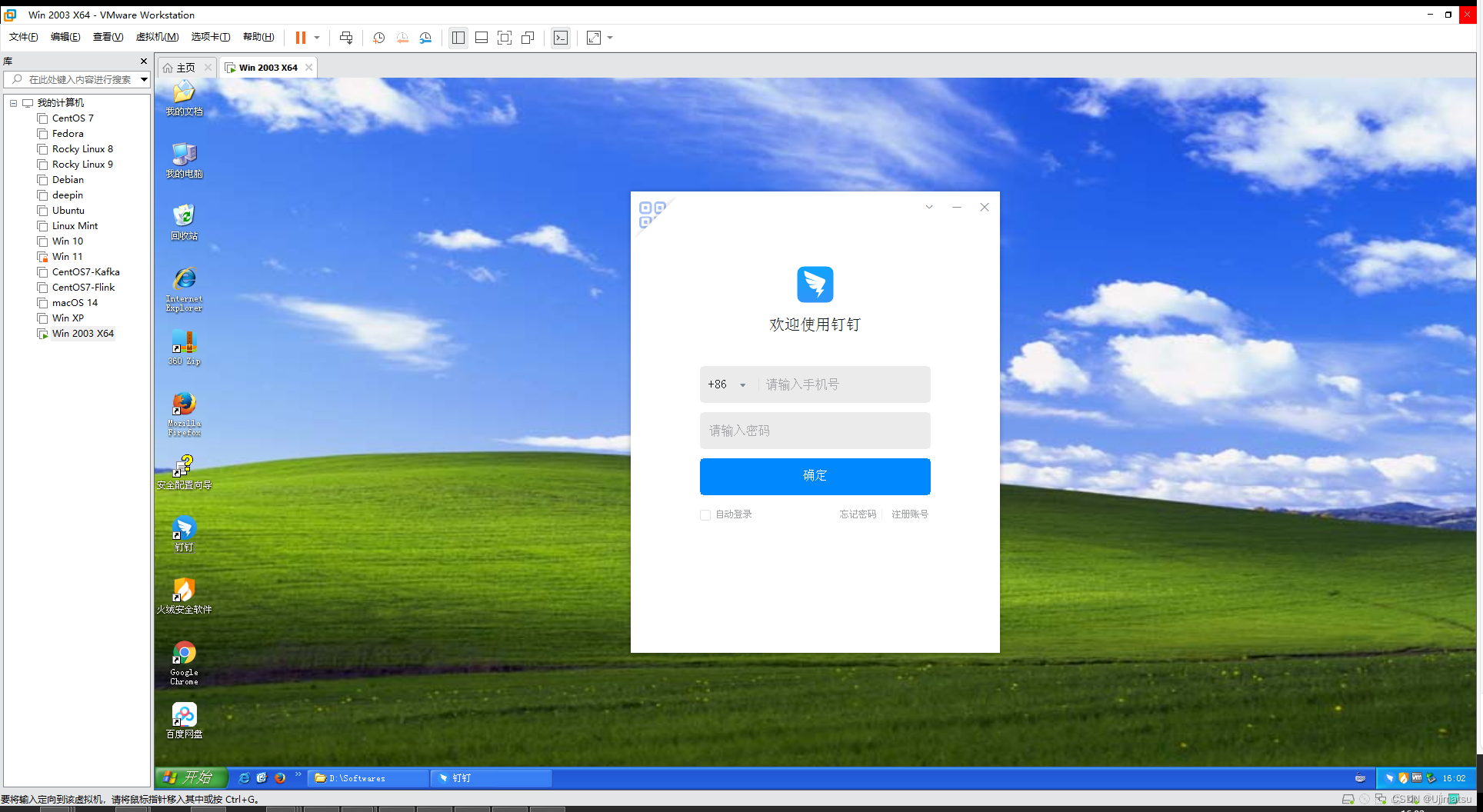
Task: Click send Ctrl+Alt+Del toolbar icon
Action: [x=346, y=38]
